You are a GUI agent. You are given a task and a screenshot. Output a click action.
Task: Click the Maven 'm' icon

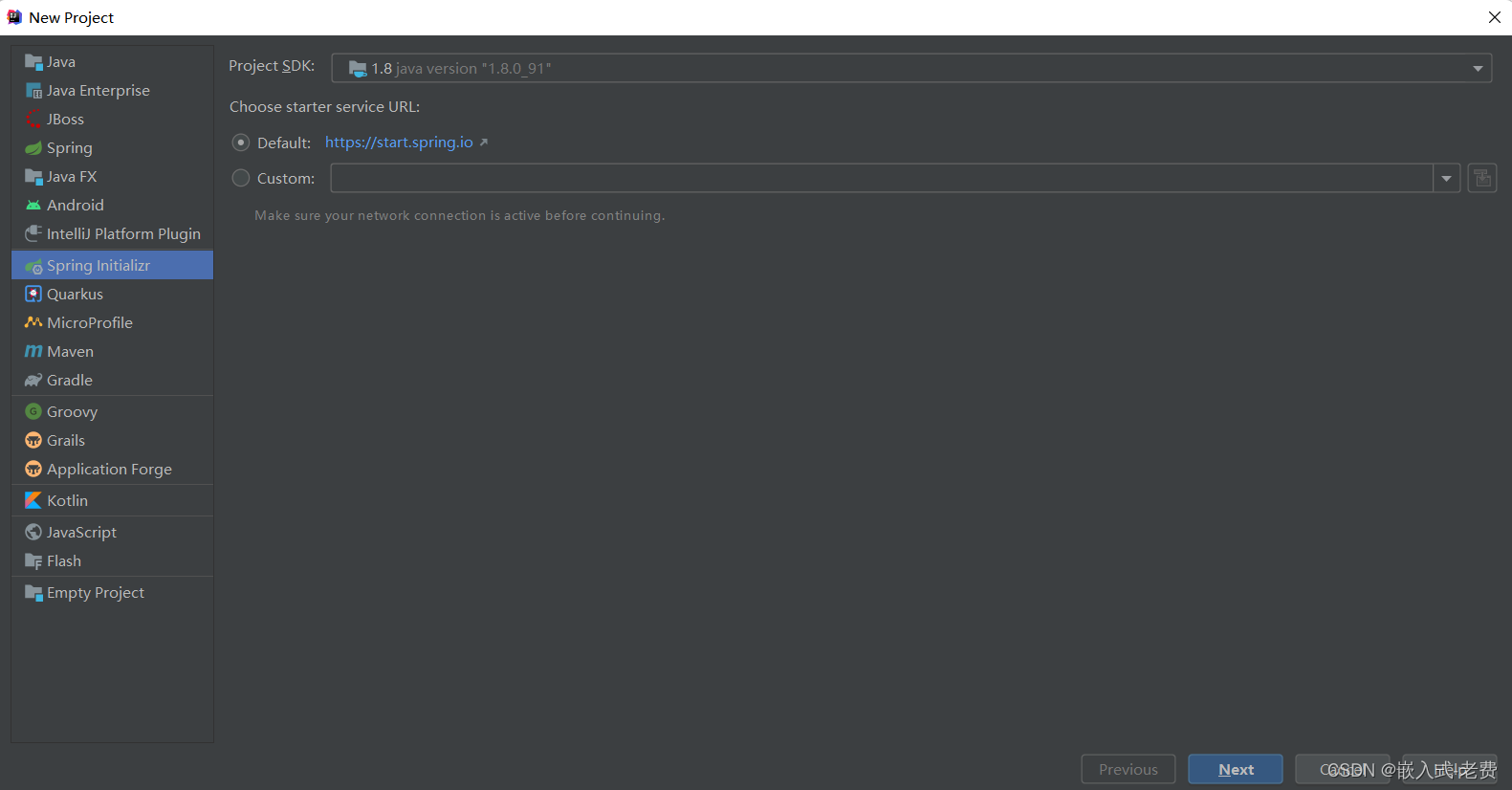(x=33, y=352)
